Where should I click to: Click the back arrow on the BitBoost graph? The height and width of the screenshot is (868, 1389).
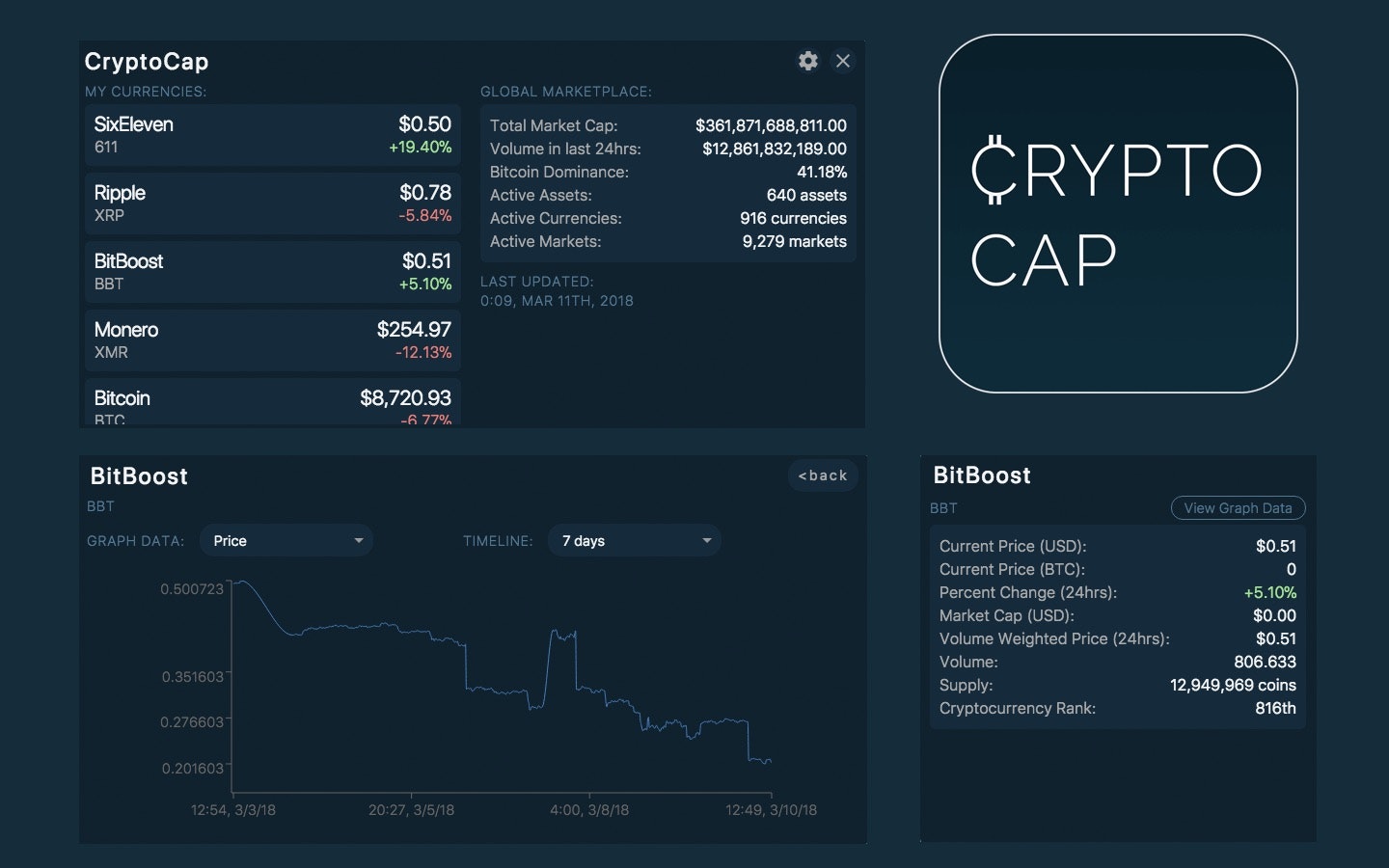pos(822,475)
